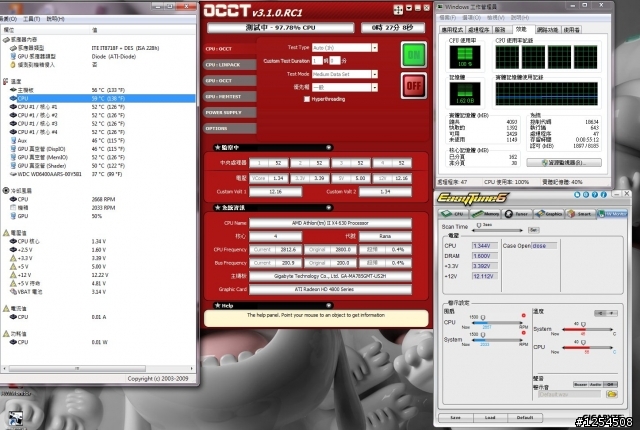Select Audio as the alert sound
This screenshot has width=640, height=430.
coord(596,384)
